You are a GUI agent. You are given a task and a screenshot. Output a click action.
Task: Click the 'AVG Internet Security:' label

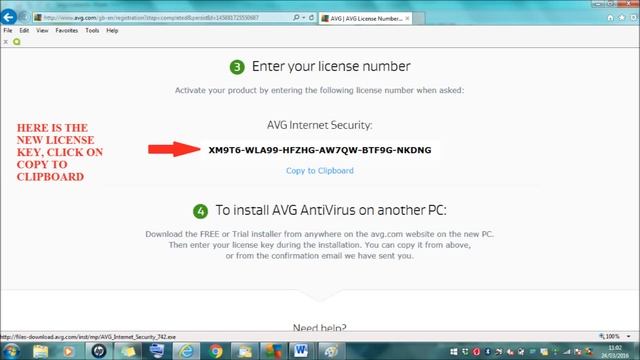[x=320, y=125]
